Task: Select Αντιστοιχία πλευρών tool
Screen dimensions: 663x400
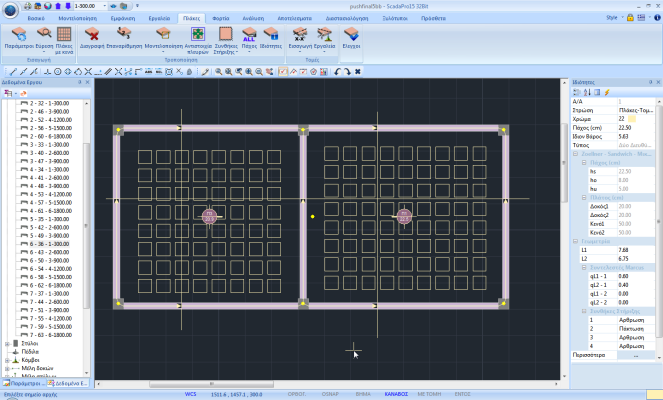Action: [197, 41]
